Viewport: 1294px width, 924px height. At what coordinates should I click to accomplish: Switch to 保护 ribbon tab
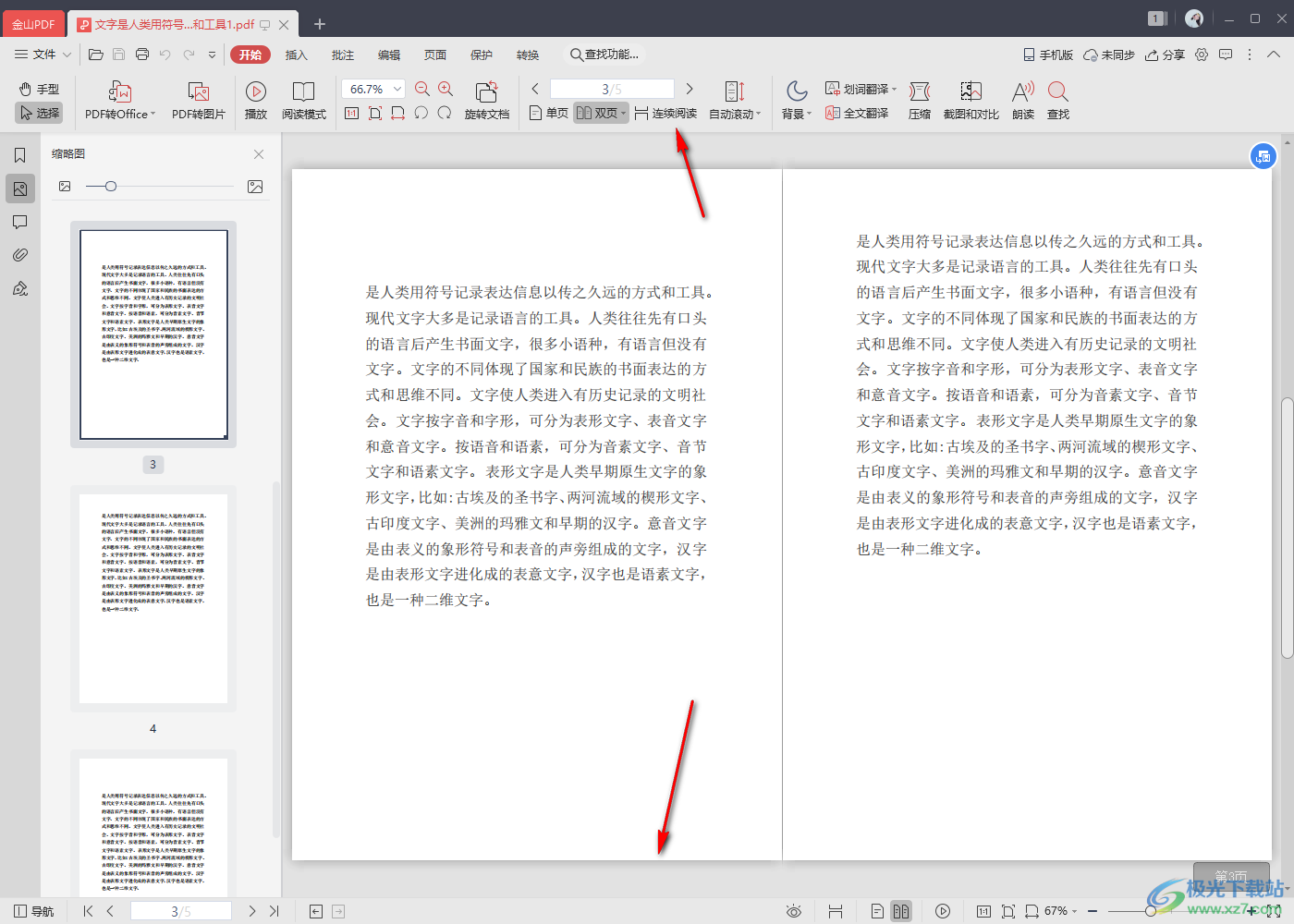point(482,55)
